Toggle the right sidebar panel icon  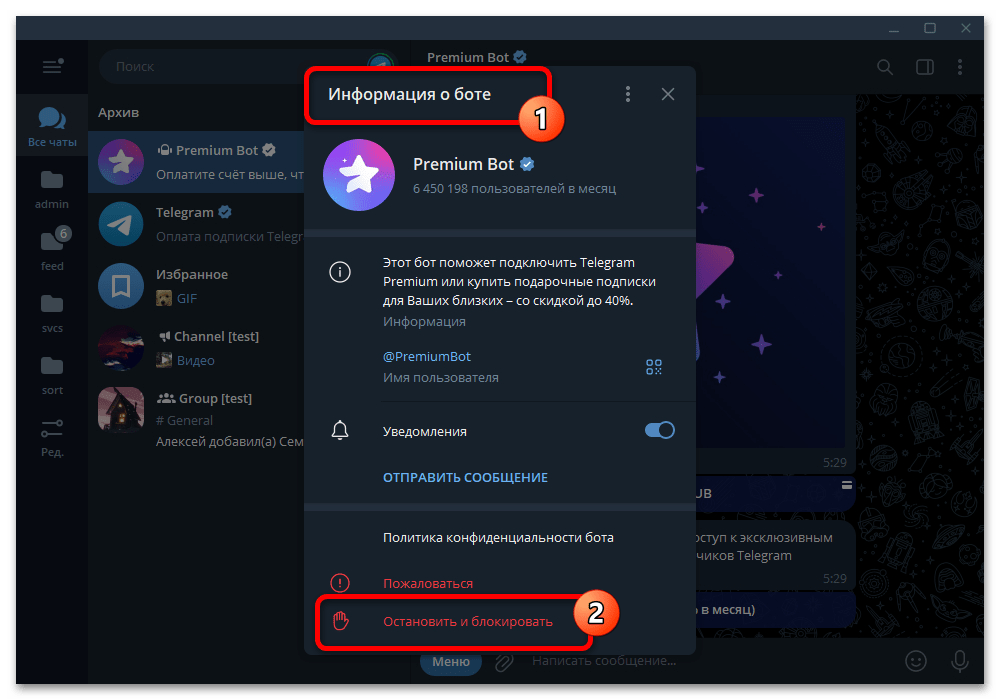(925, 67)
